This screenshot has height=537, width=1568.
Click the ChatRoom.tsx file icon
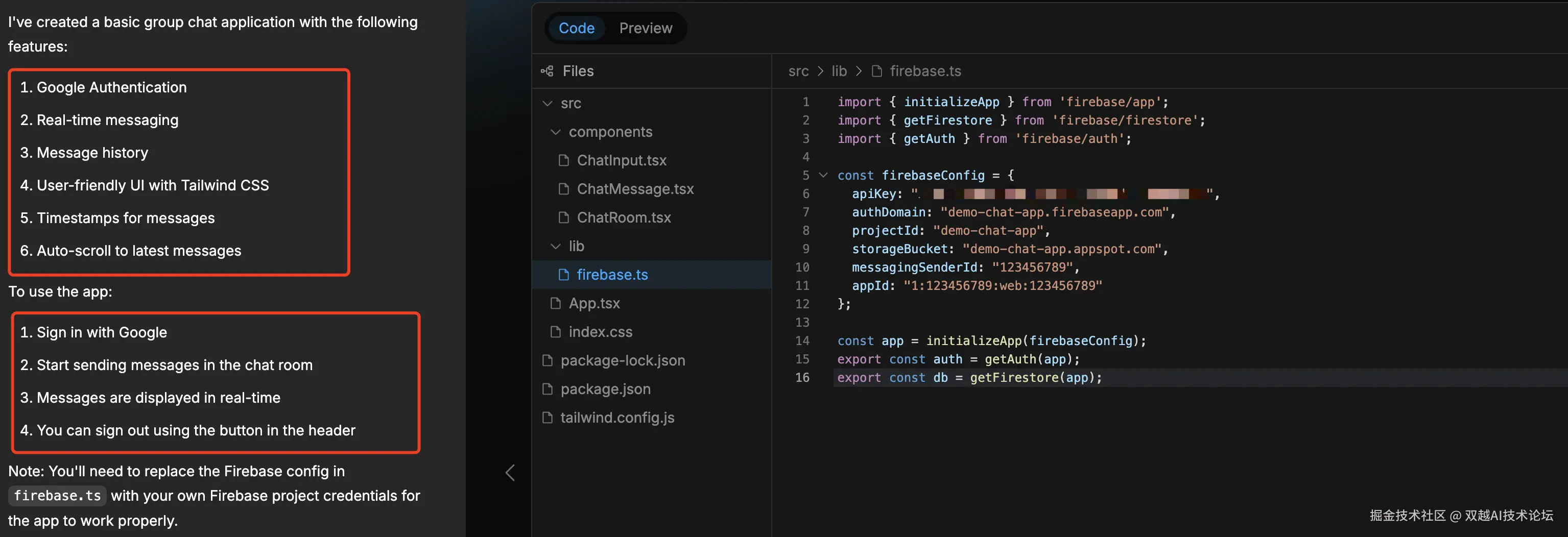[x=564, y=218]
